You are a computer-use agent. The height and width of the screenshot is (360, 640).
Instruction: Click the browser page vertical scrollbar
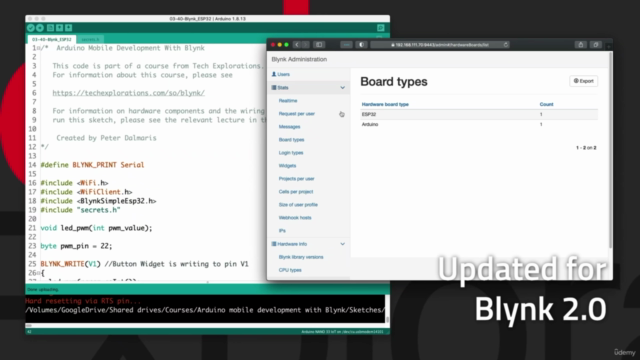[x=610, y=151]
